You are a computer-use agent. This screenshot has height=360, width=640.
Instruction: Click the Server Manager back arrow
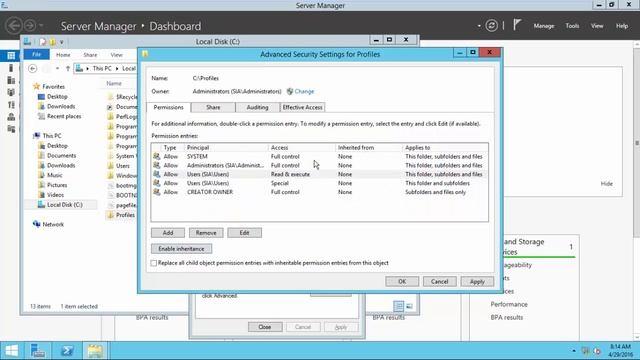click(13, 26)
